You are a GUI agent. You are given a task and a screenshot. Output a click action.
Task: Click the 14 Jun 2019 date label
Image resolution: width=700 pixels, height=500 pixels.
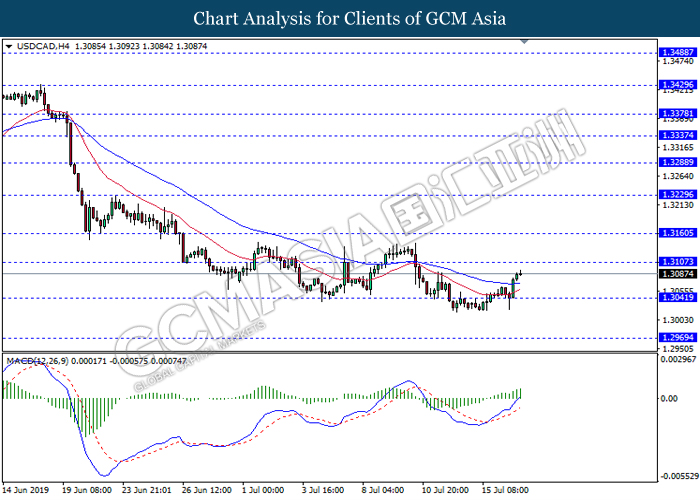click(26, 491)
